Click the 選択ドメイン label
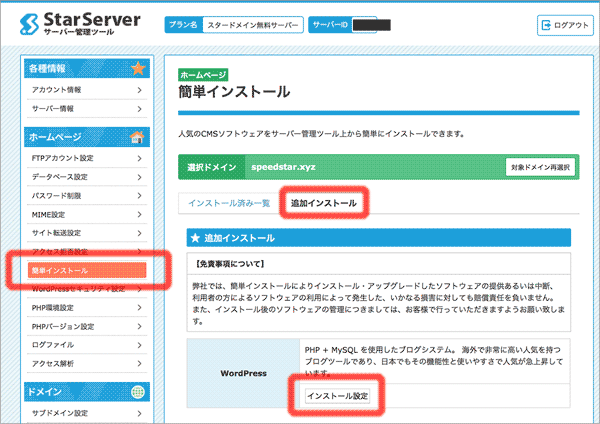 212,167
